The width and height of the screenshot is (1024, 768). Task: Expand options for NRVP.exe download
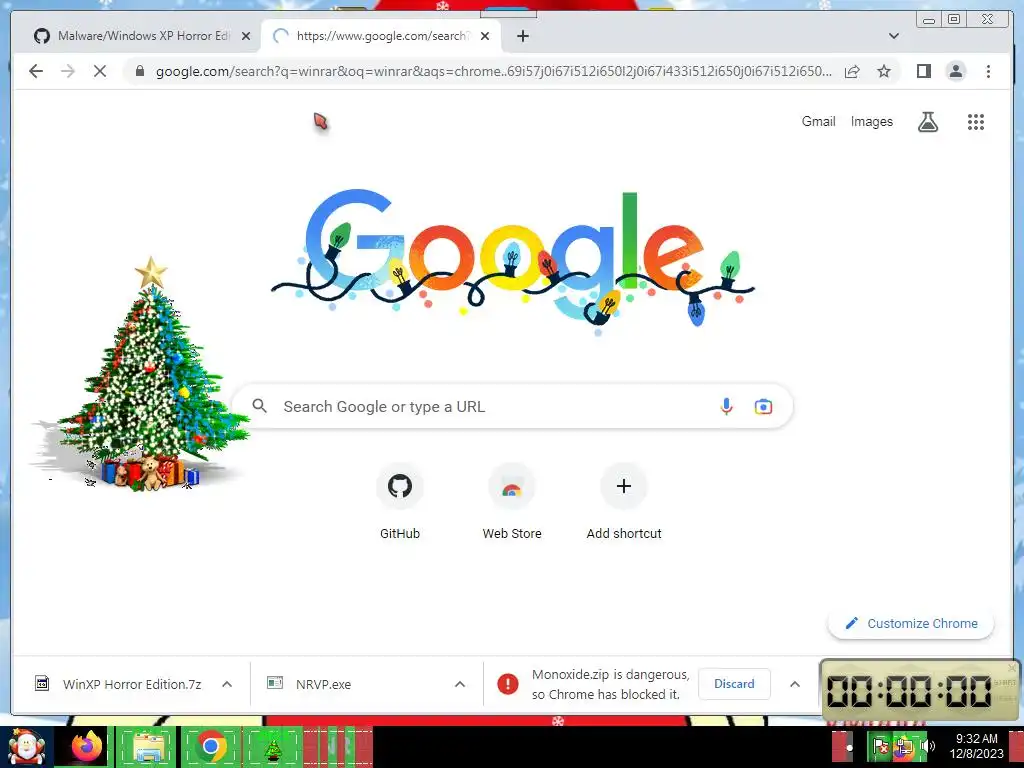tap(460, 684)
